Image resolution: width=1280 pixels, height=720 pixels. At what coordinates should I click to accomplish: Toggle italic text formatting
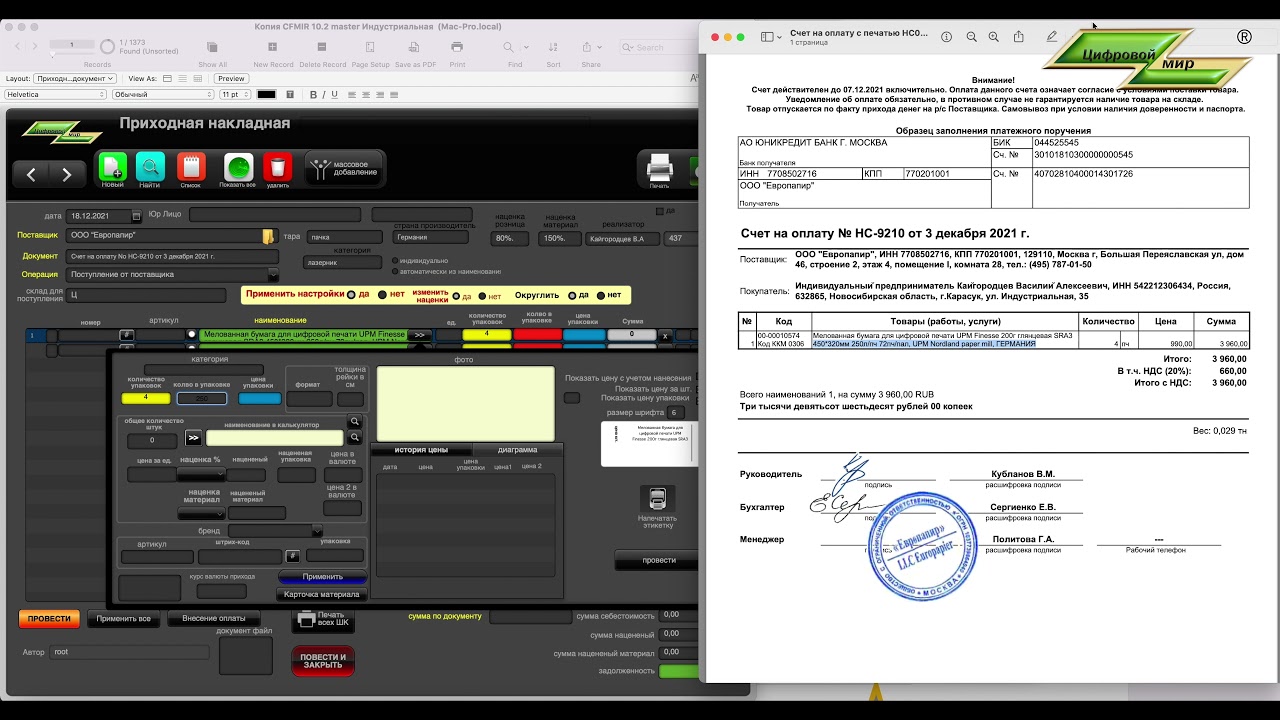pos(325,94)
